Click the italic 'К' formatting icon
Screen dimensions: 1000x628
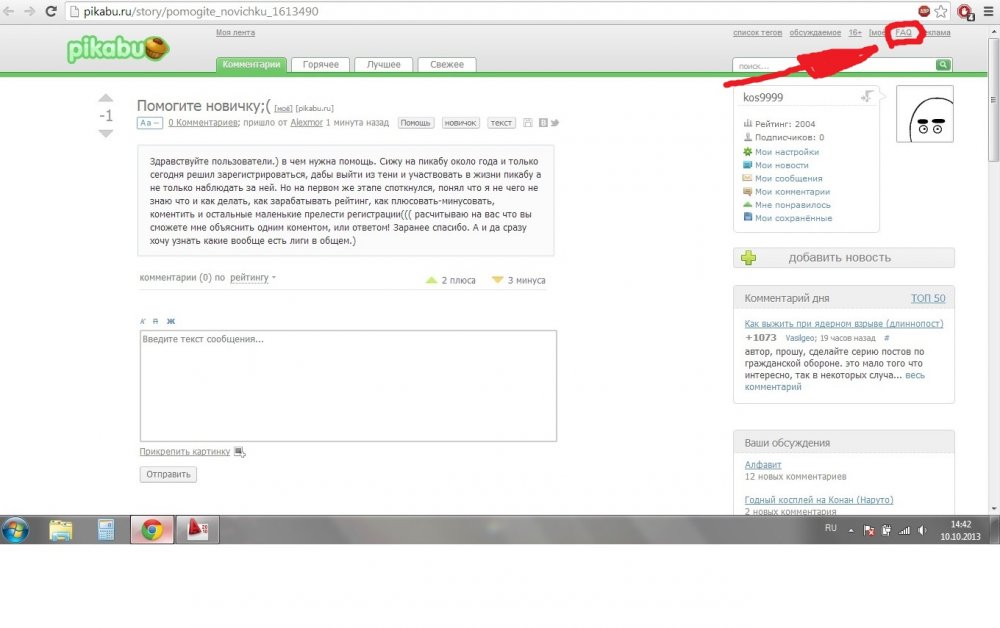coord(143,321)
